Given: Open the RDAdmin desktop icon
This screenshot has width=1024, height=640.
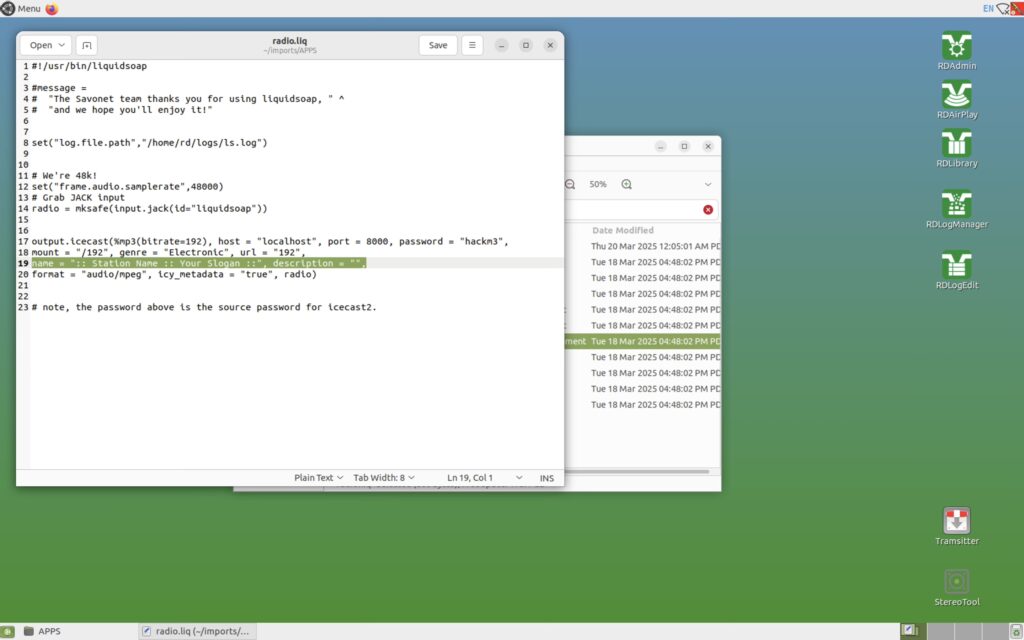Looking at the screenshot, I should click(x=956, y=50).
